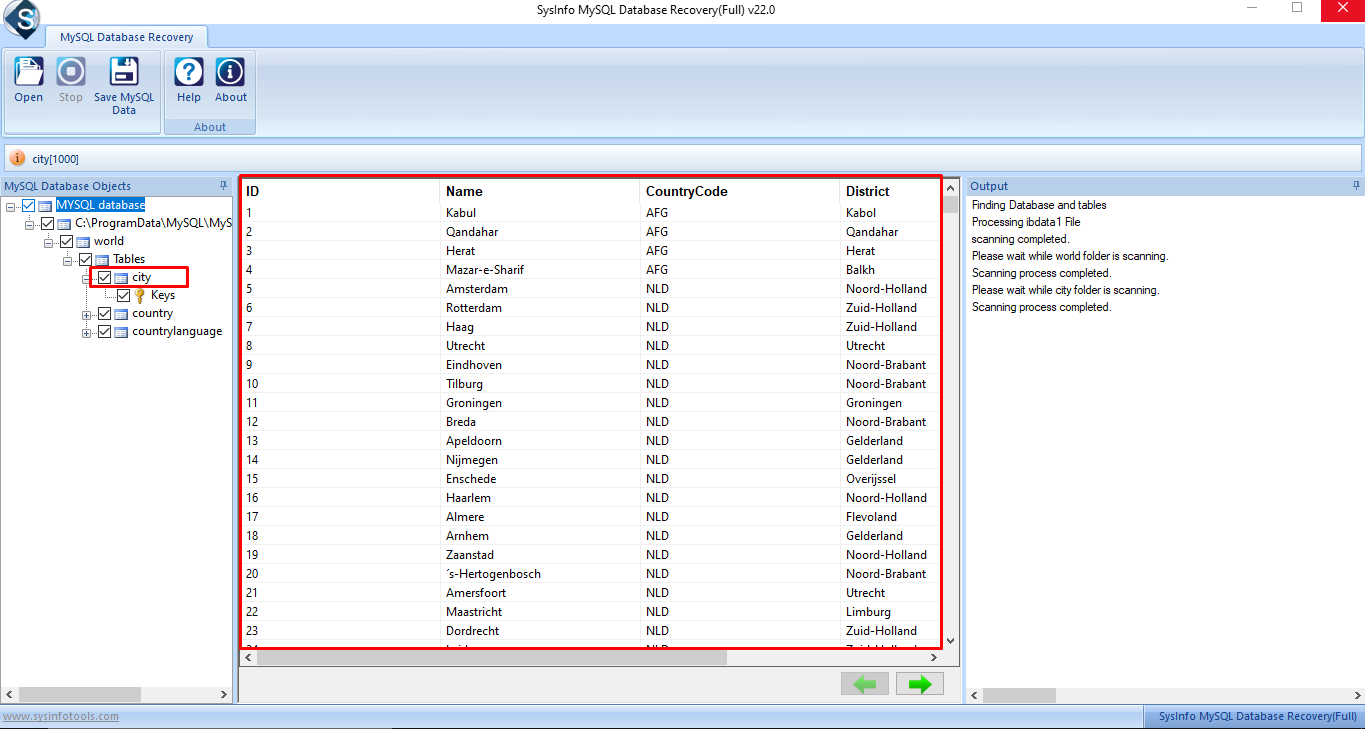Click the CountryCode column header
This screenshot has width=1365, height=729.
[x=686, y=191]
